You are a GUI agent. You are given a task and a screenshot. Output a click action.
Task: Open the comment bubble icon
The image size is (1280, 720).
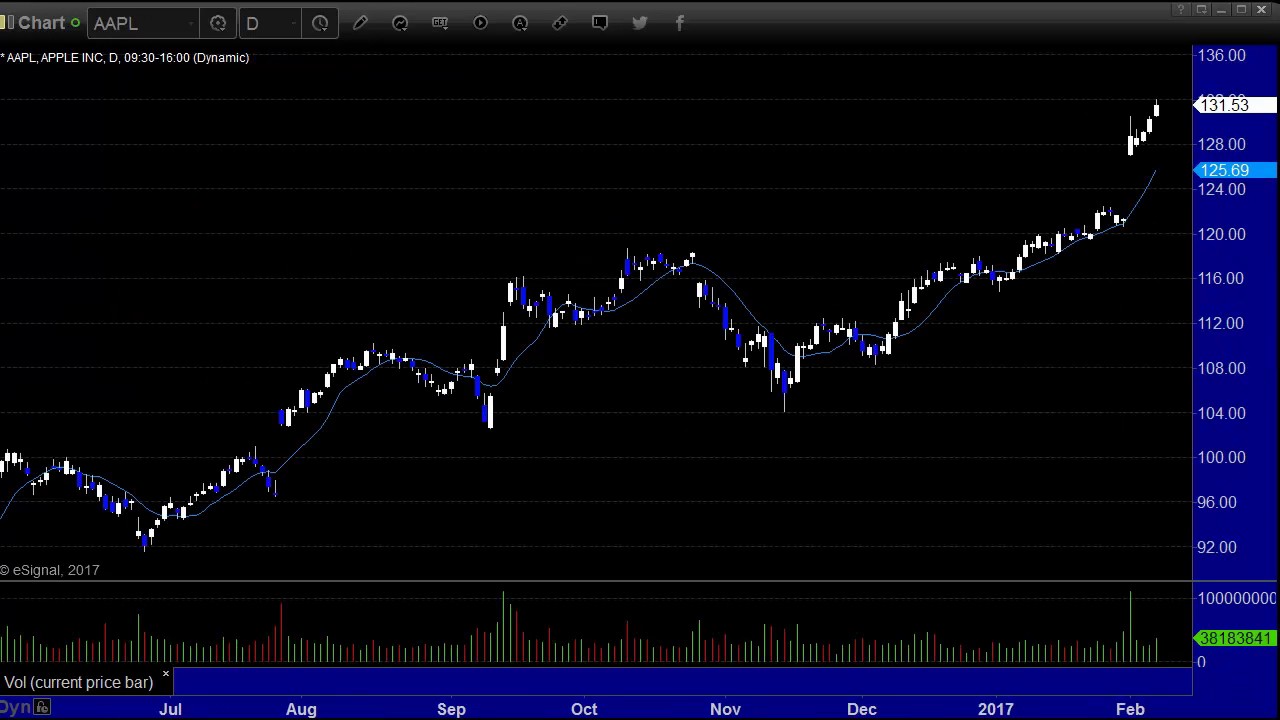[600, 23]
